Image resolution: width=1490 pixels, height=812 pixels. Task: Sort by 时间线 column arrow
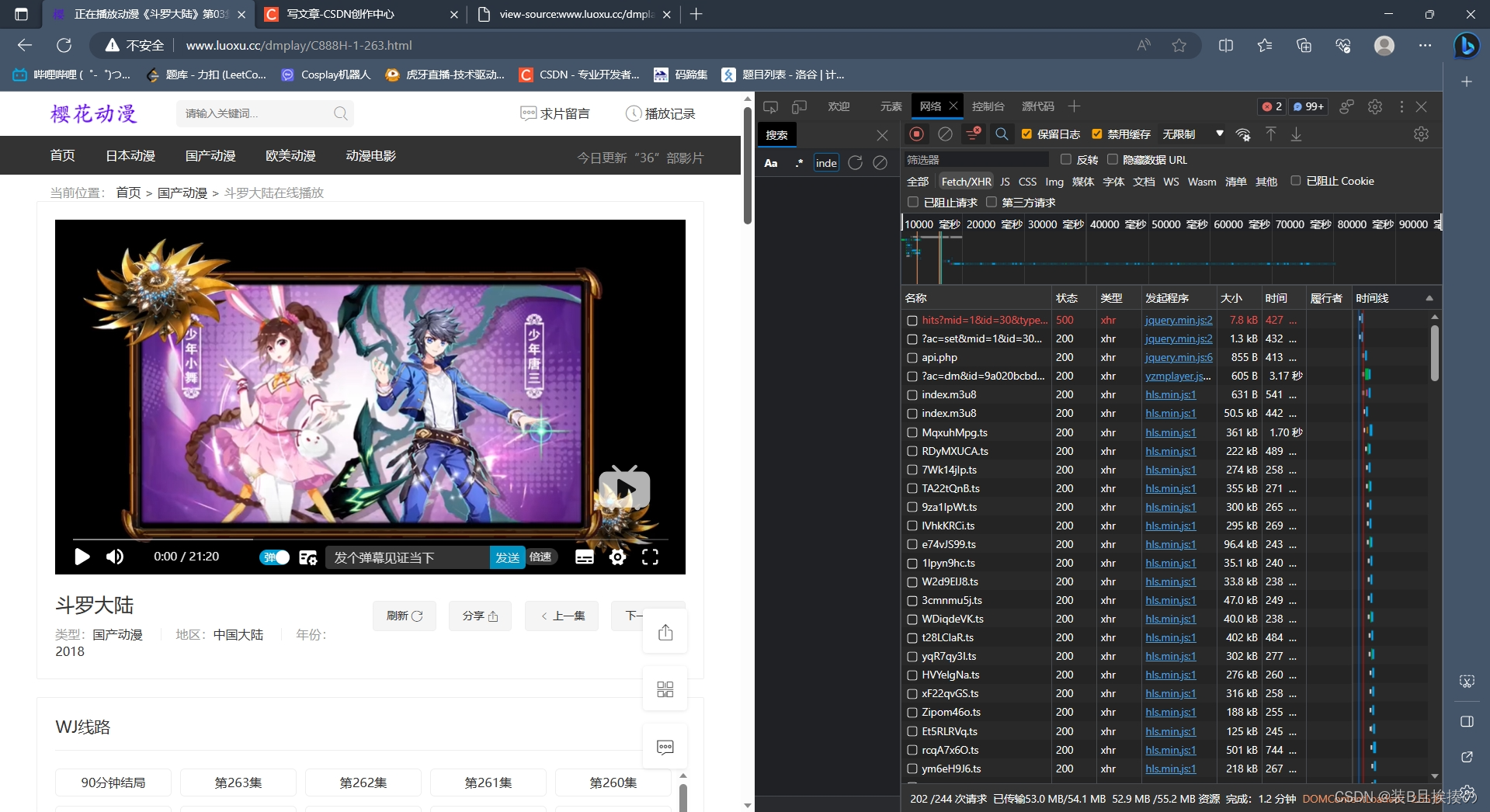(x=1429, y=298)
